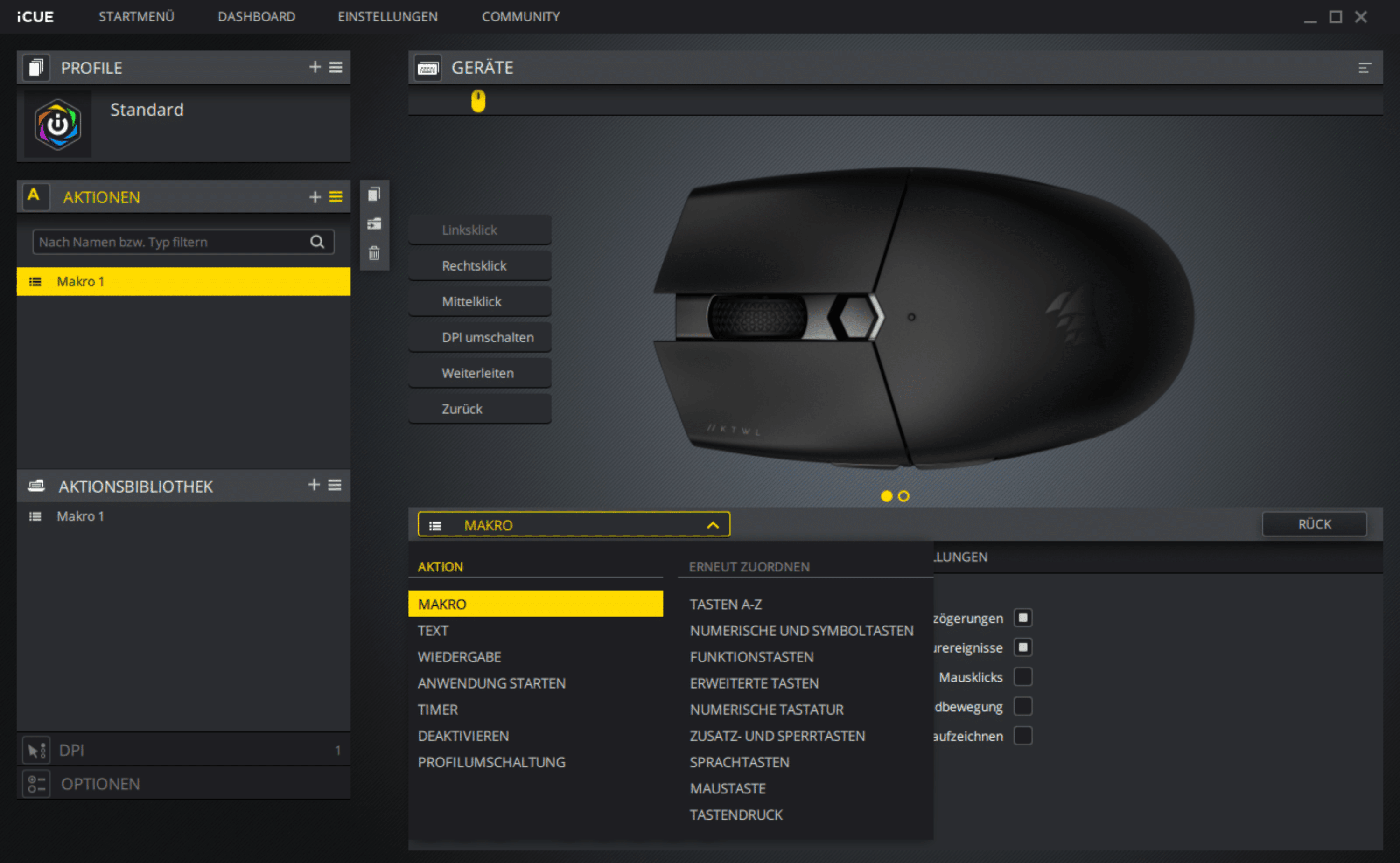
Task: Click the trash icon to delete action
Action: point(374,253)
